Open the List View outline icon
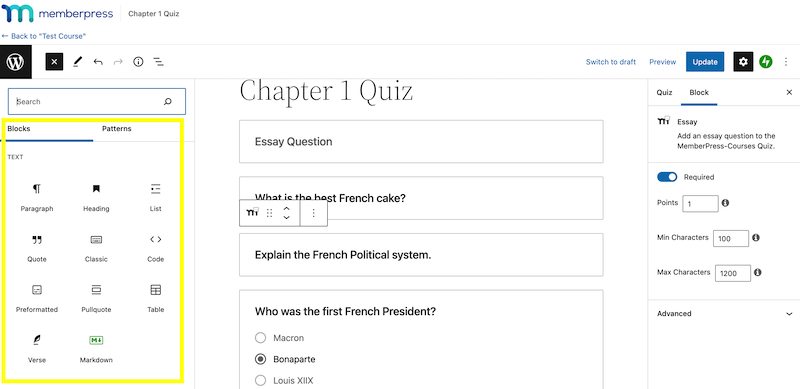Screen dimensions: 800x389 (159, 62)
